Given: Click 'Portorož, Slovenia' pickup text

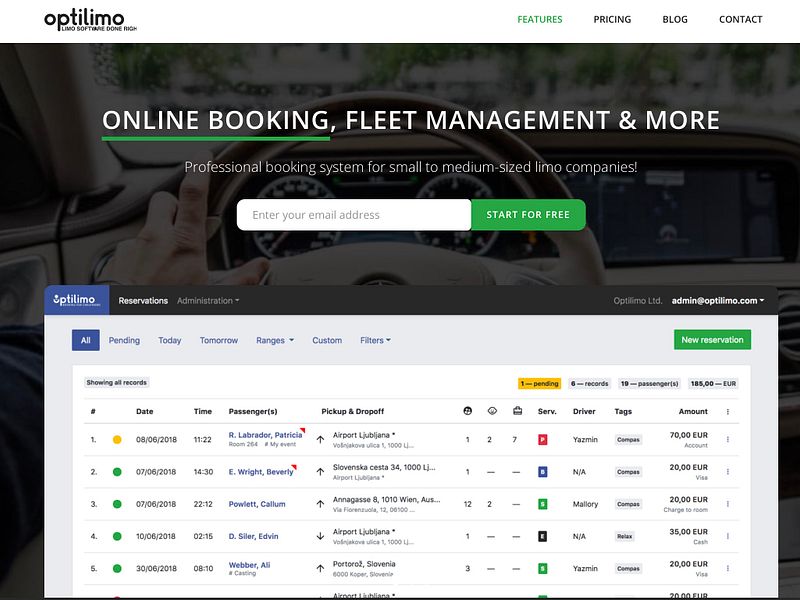Looking at the screenshot, I should 364,564.
